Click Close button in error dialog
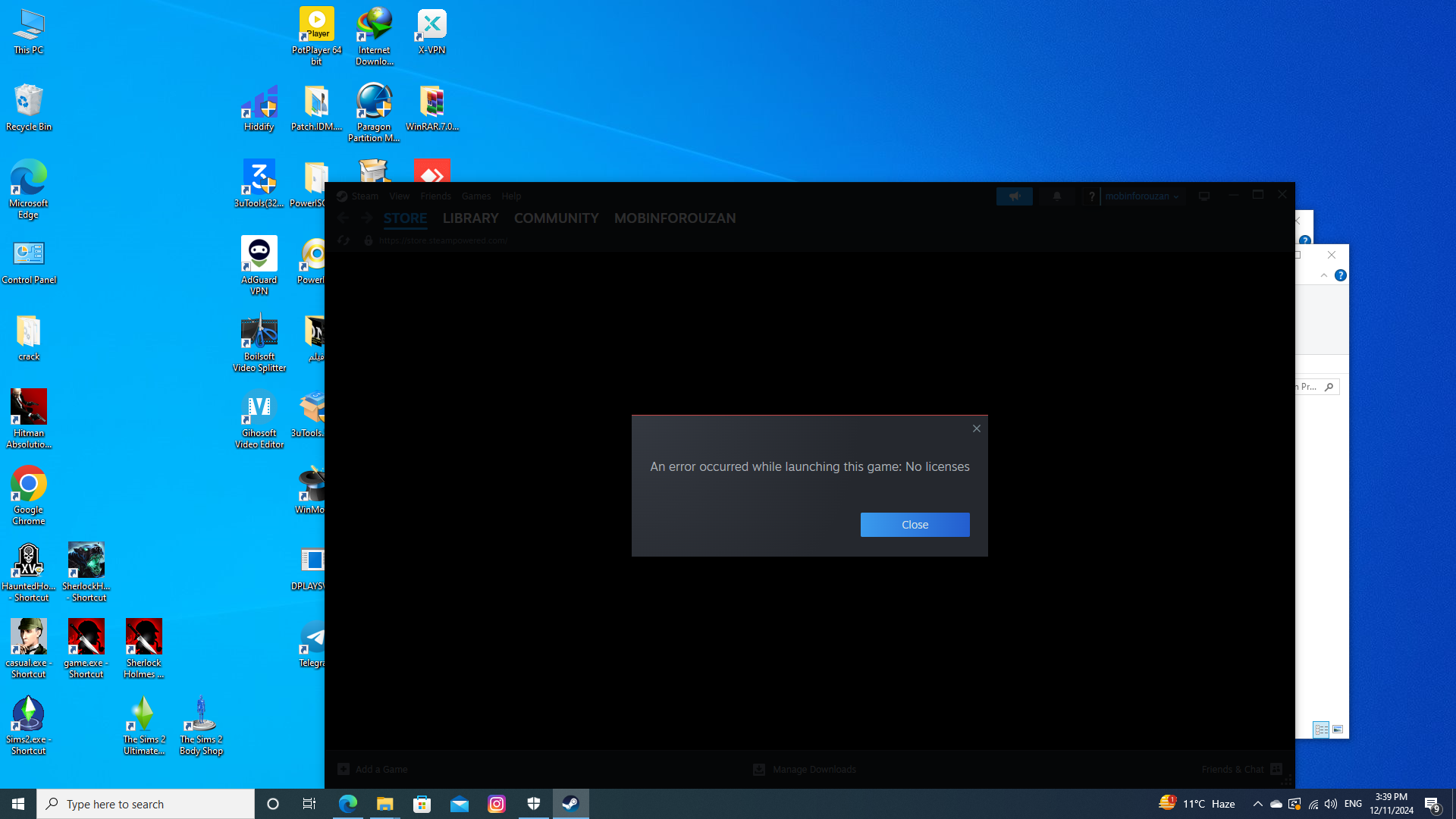The height and width of the screenshot is (819, 1456). [915, 525]
